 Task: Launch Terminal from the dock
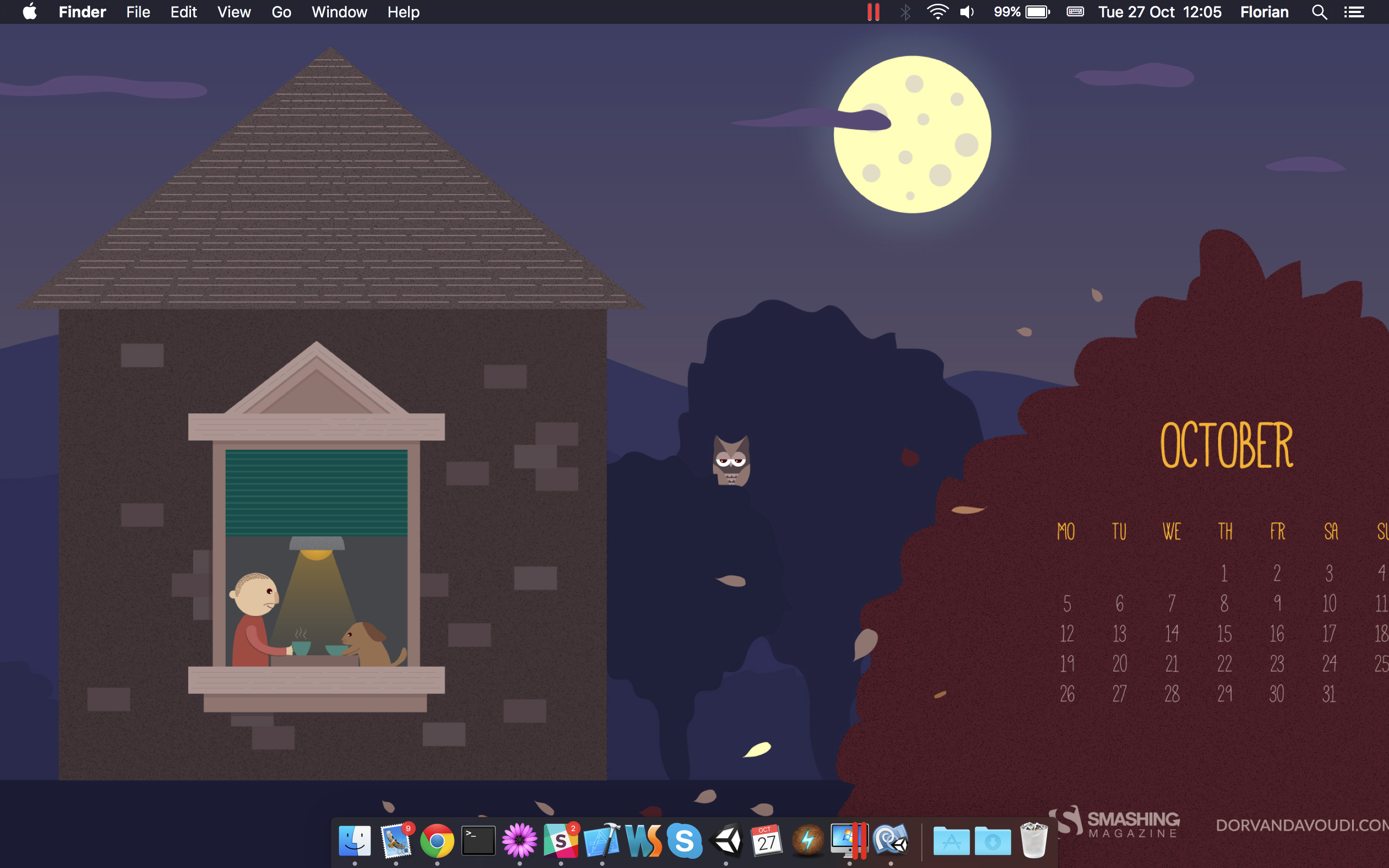point(478,841)
